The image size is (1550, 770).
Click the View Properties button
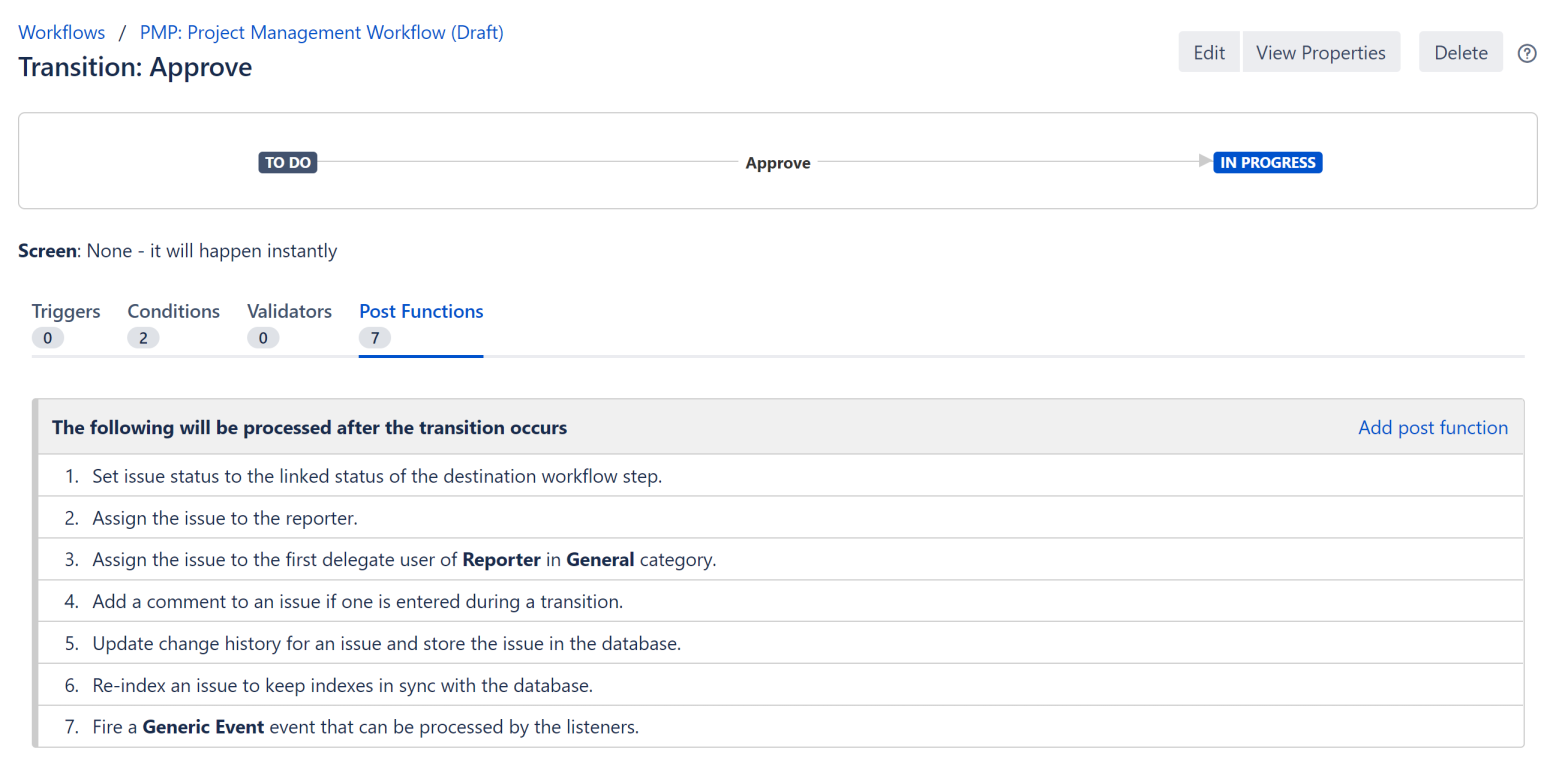point(1320,53)
